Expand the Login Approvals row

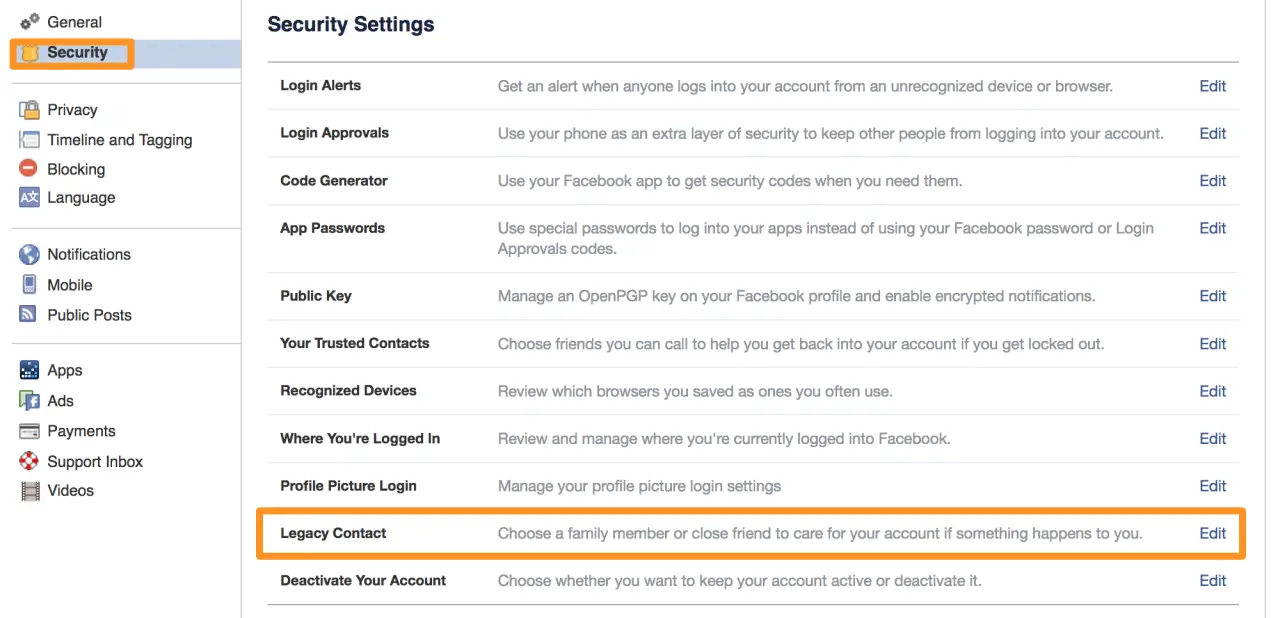point(334,133)
